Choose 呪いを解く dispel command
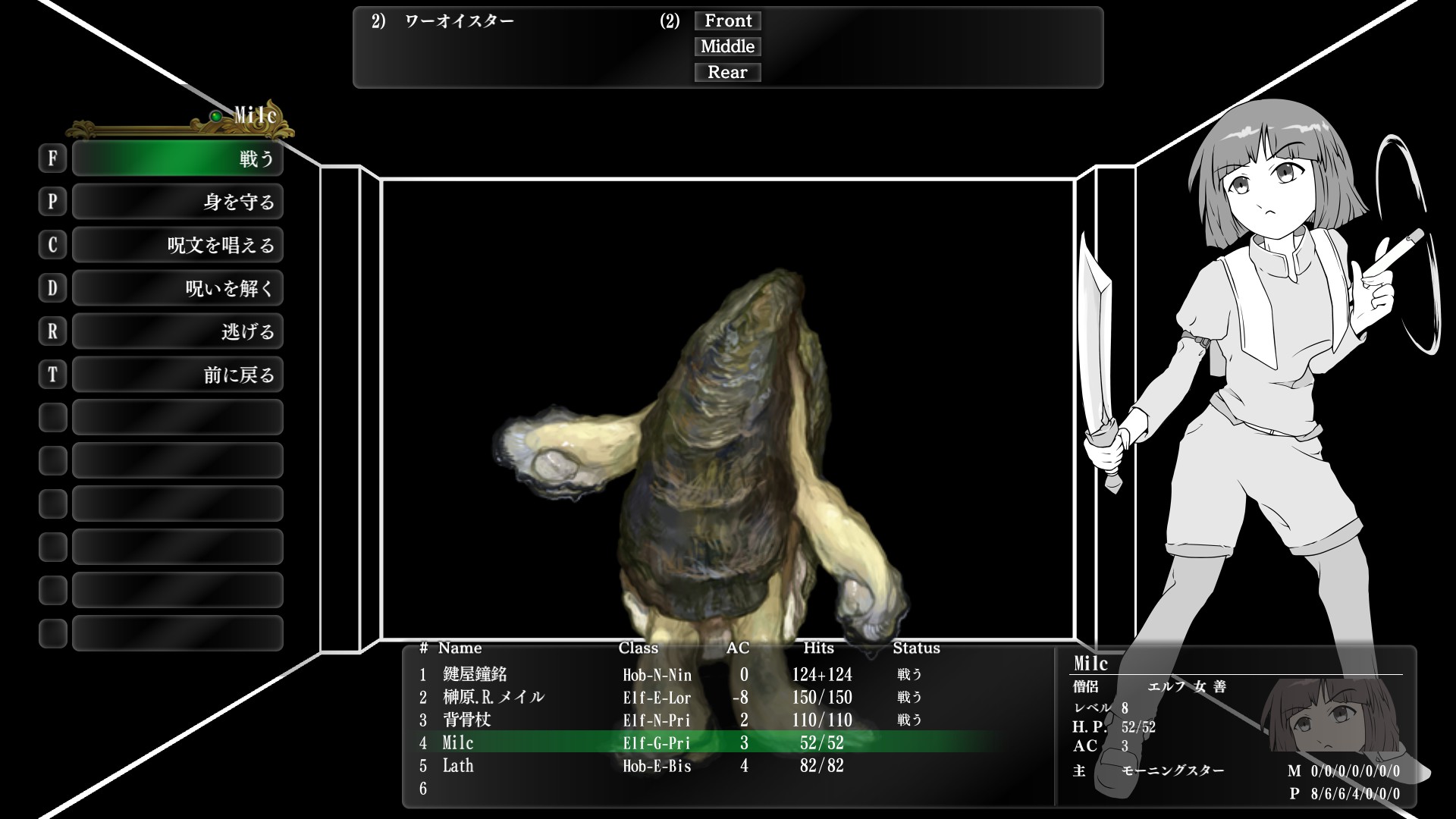The height and width of the screenshot is (819, 1456). coord(177,288)
